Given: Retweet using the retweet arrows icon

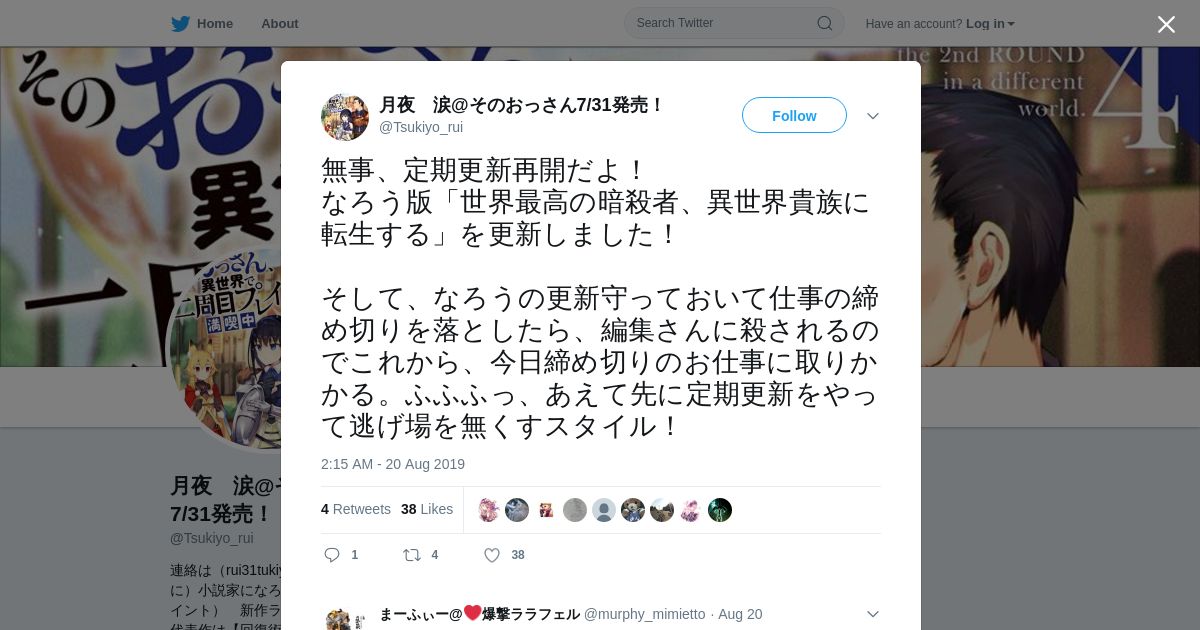Looking at the screenshot, I should pos(411,555).
